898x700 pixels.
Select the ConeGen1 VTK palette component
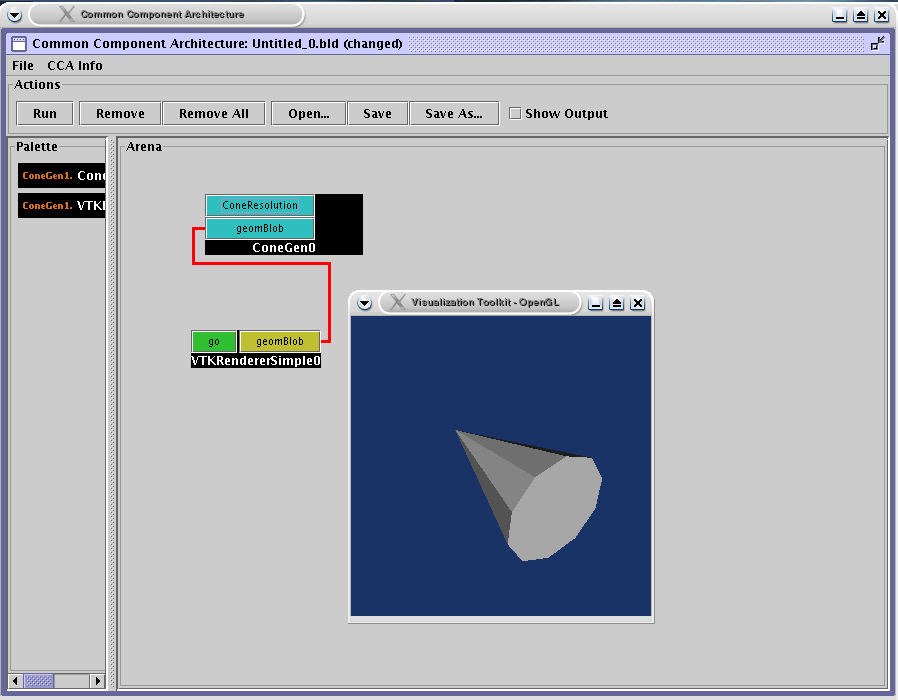point(62,205)
